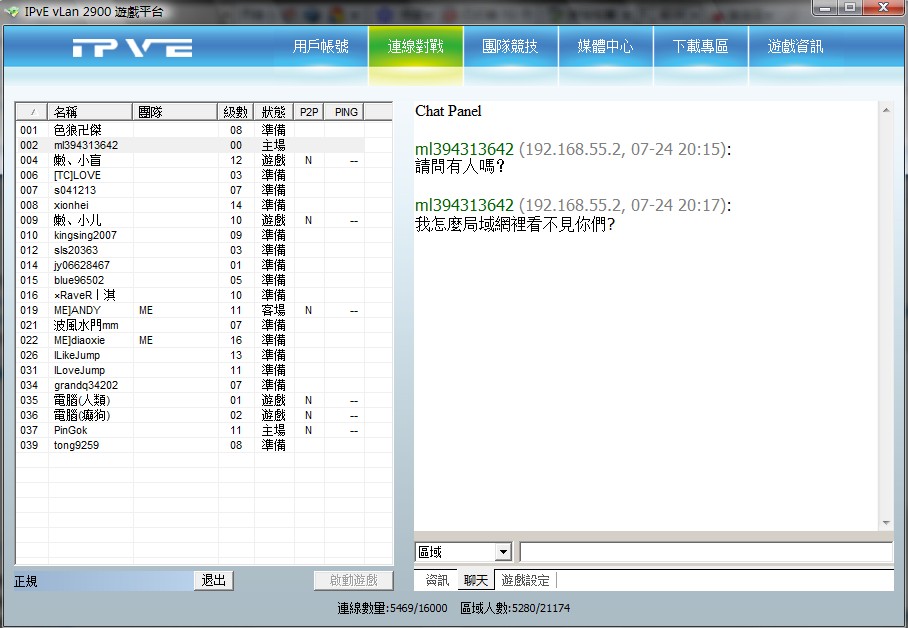Click the chat panel scroll up arrow

886,110
